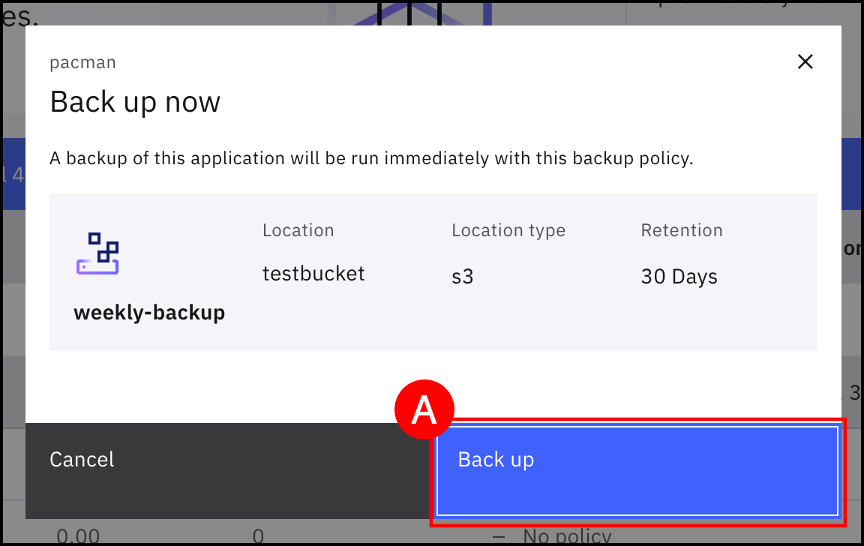Screen dimensions: 864x546
Task: Close the Back up now dialog
Action: 805,62
